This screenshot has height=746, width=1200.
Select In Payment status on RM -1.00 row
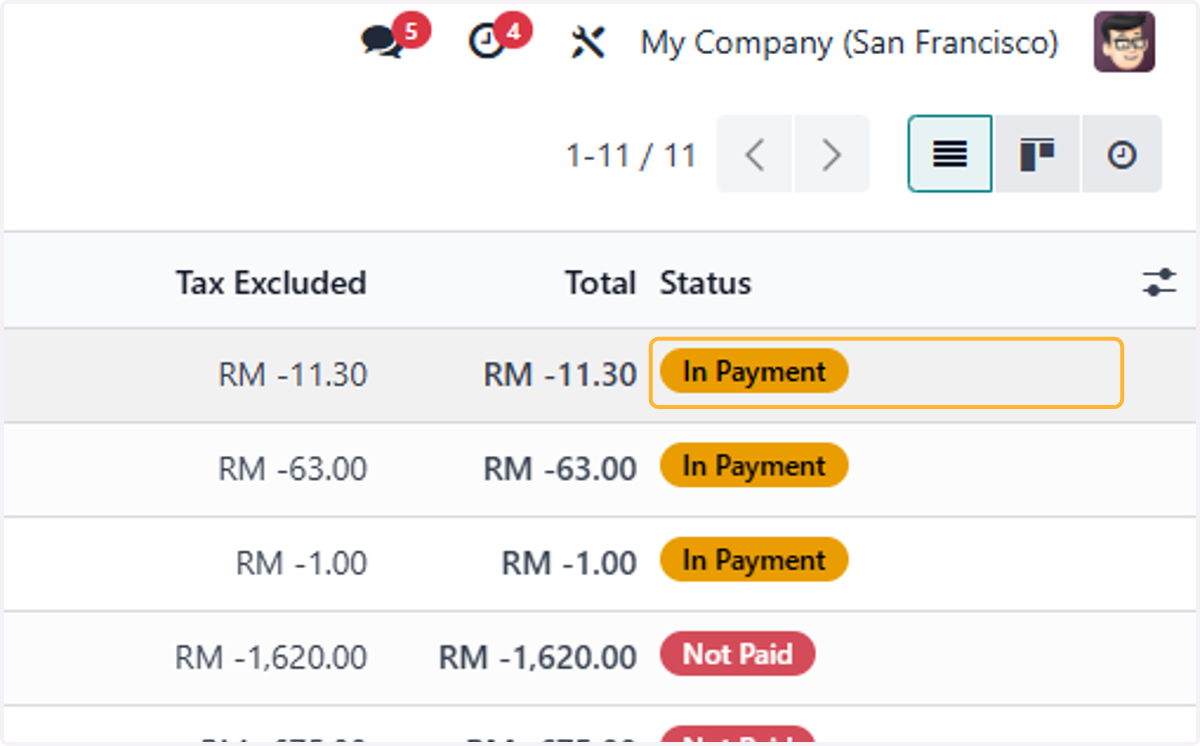point(754,560)
